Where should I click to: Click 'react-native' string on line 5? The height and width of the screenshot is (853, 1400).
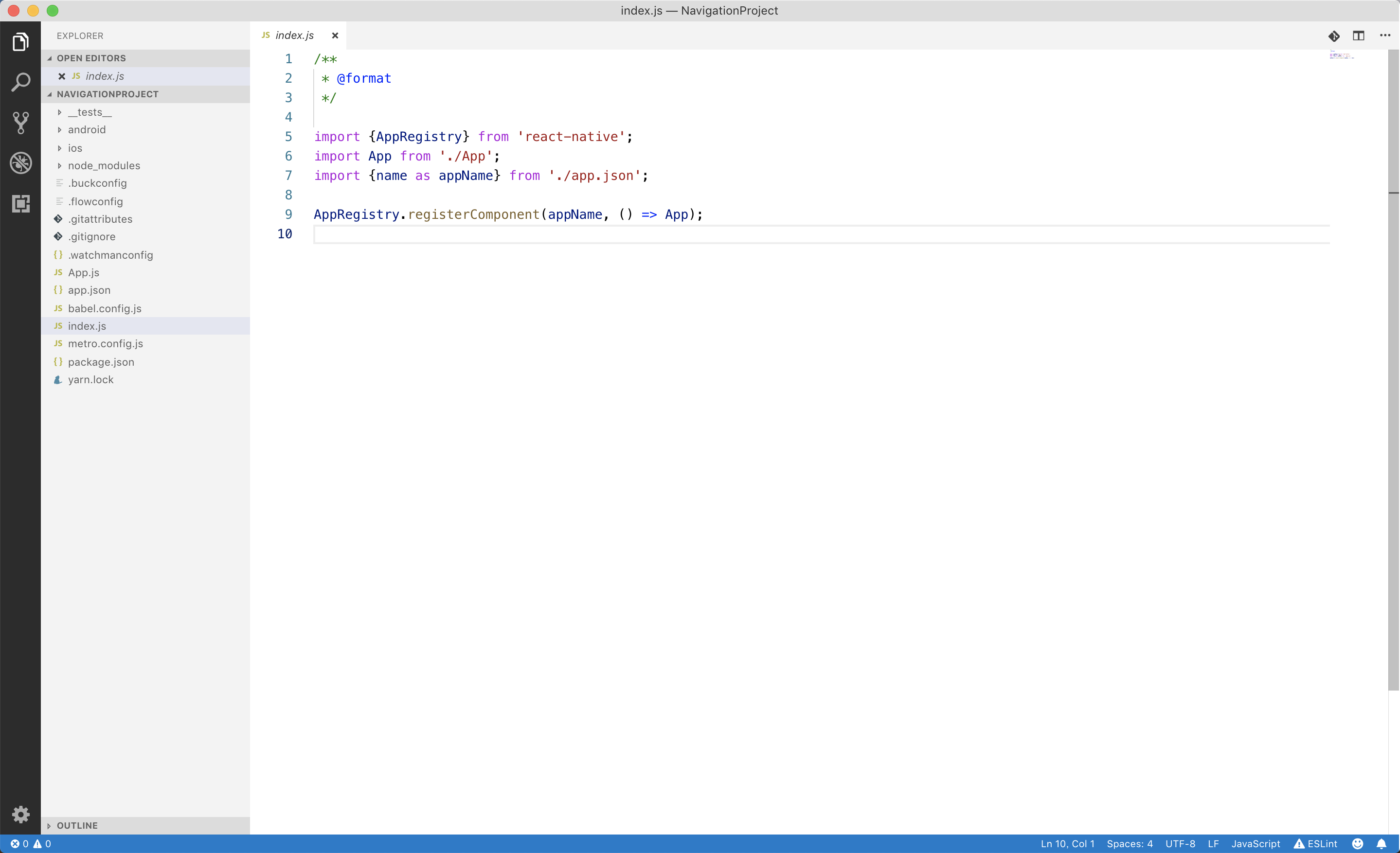click(571, 136)
